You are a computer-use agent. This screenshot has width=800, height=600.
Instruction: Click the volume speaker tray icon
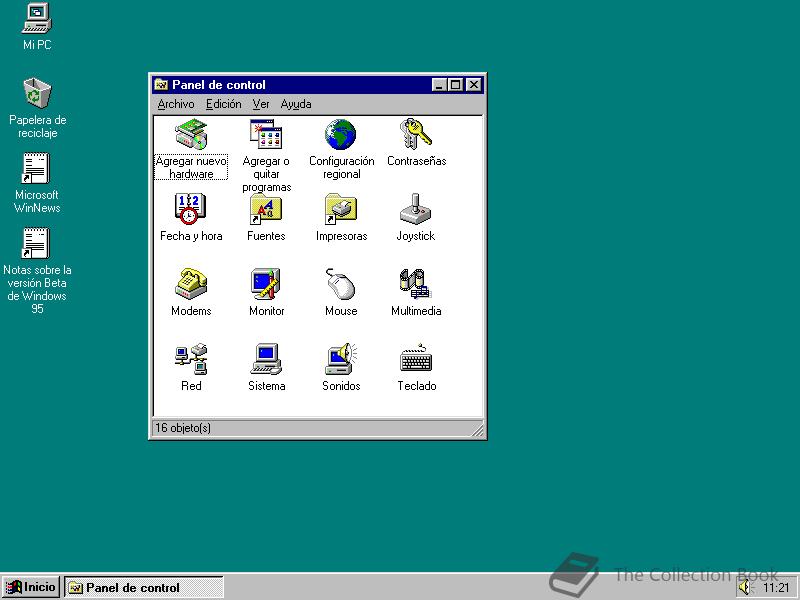coord(745,588)
